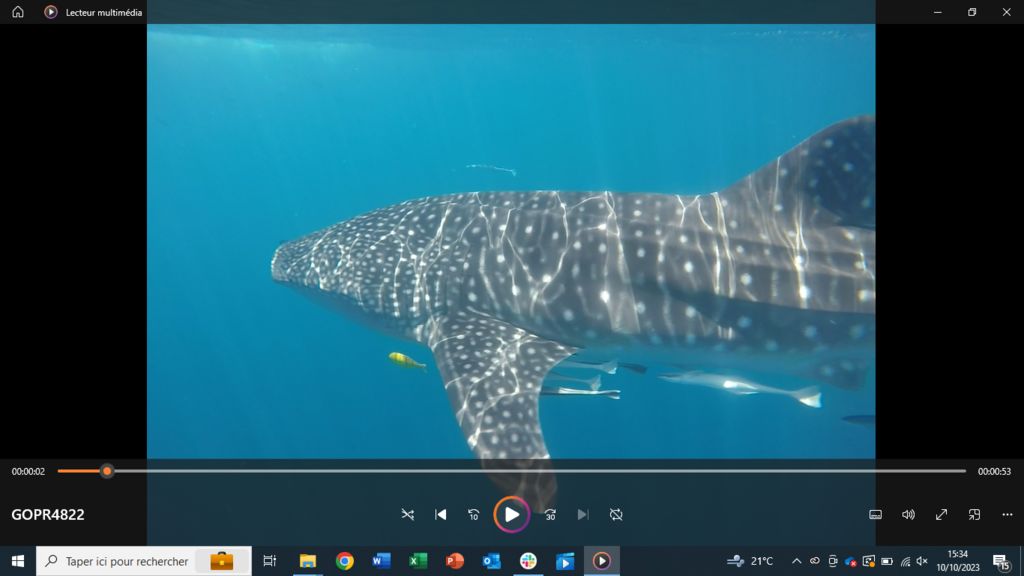Open Google Chrome from the taskbar
Screen dimensions: 1024x576
tap(345, 561)
